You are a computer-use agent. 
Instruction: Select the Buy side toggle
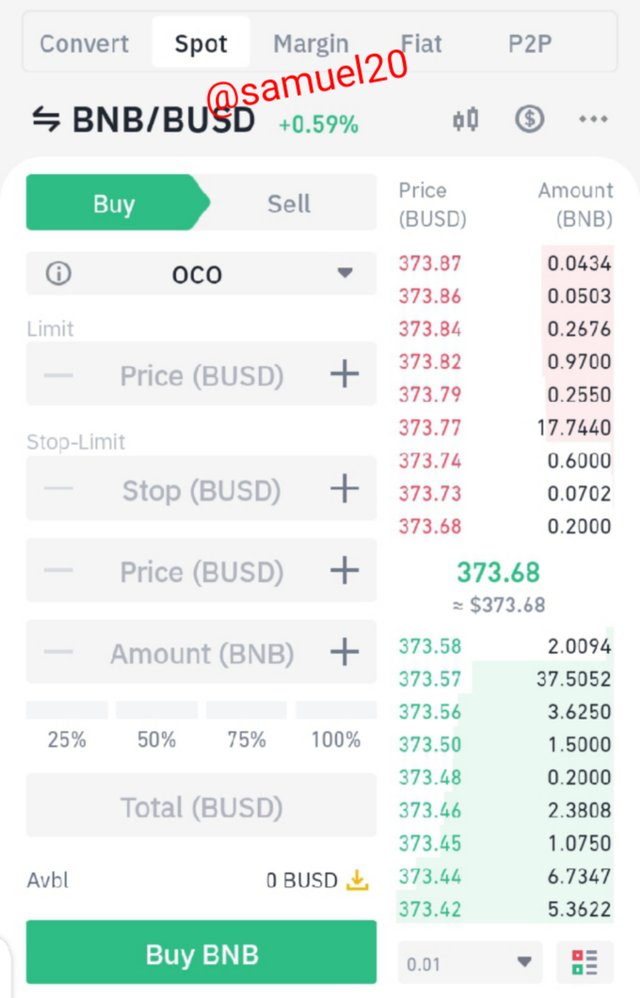[115, 204]
